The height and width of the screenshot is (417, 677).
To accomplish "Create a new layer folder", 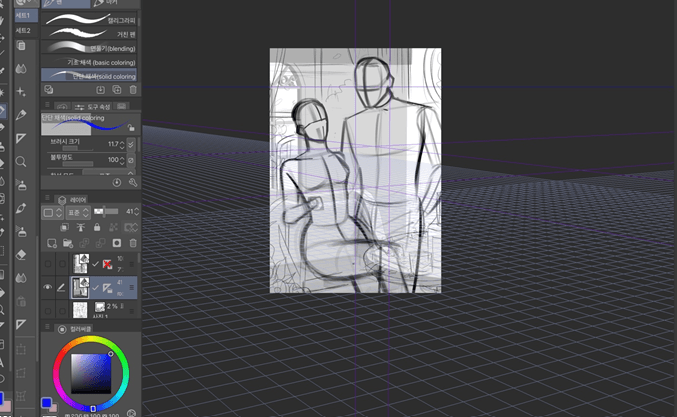I will [x=68, y=243].
